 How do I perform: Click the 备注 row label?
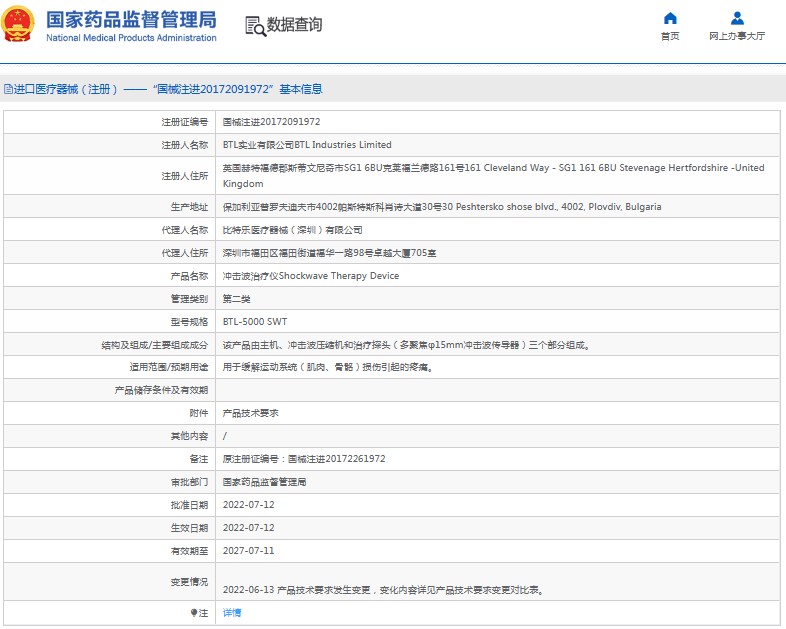click(199, 459)
